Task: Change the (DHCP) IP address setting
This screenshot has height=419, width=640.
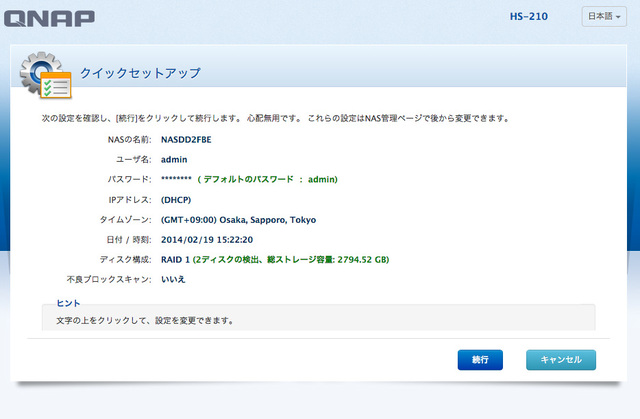Action: [x=177, y=199]
